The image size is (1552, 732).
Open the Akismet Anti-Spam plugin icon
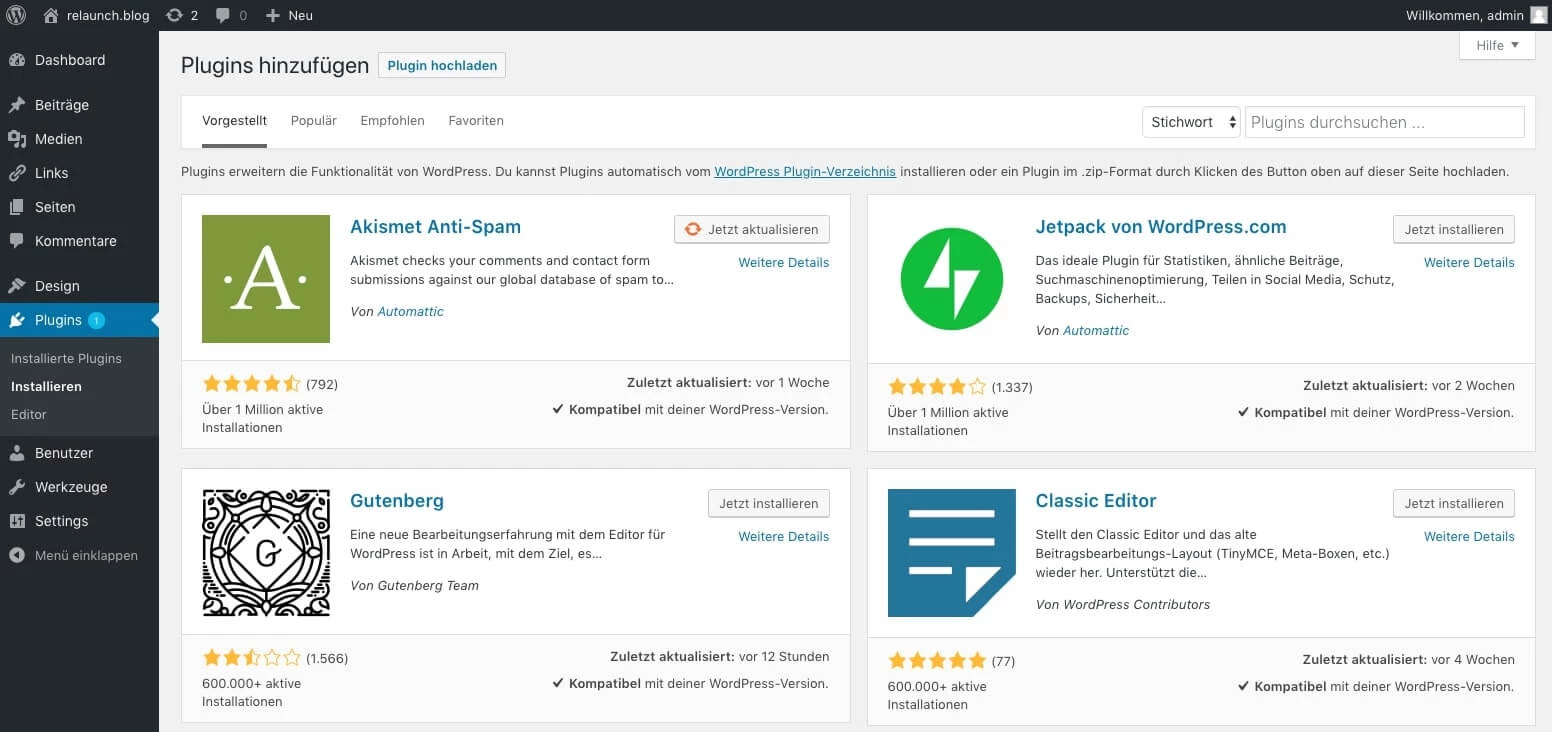click(x=265, y=279)
